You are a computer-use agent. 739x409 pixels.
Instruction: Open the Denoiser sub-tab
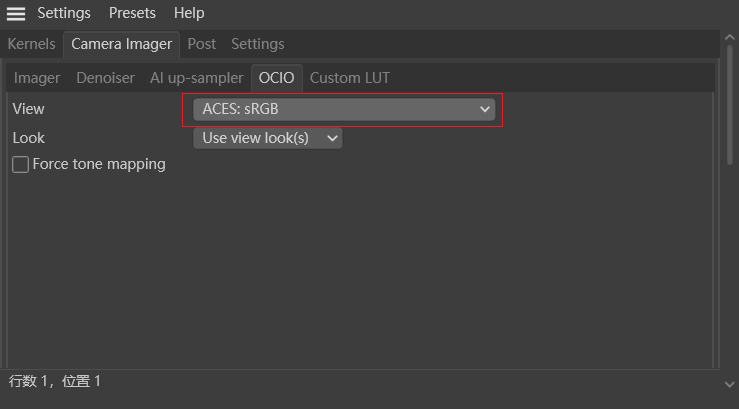tap(105, 77)
